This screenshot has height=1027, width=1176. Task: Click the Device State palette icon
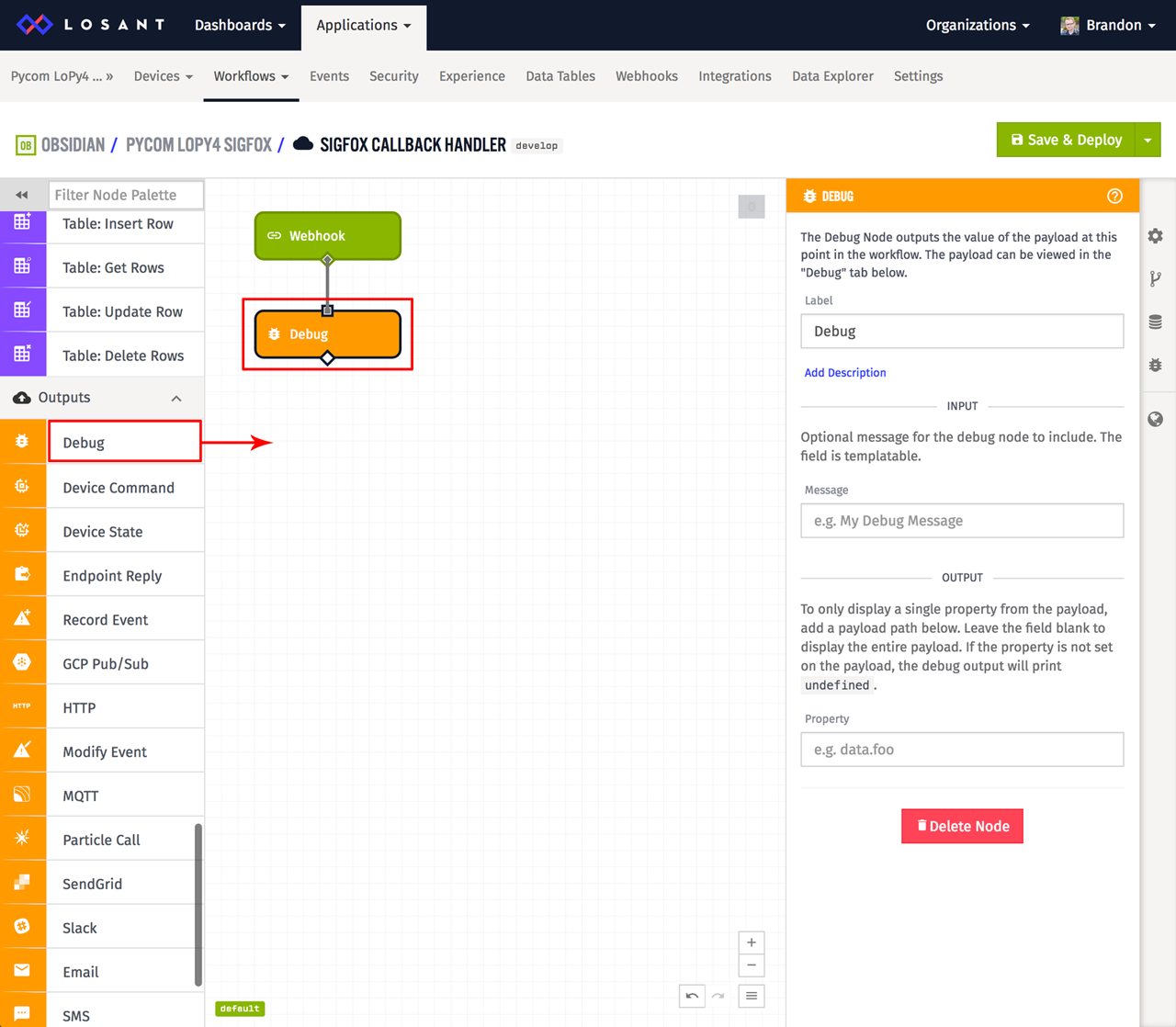(x=22, y=530)
